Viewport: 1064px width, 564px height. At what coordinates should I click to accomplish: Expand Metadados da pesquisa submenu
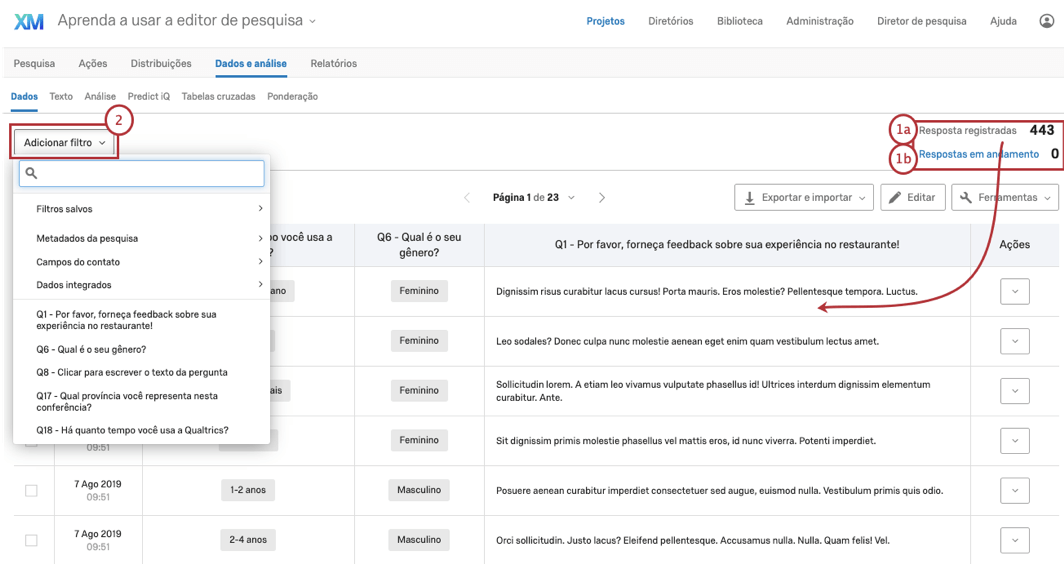click(x=141, y=238)
